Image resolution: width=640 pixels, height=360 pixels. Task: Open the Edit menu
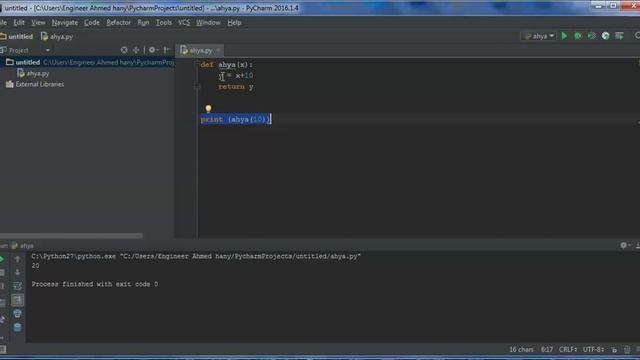(19, 22)
